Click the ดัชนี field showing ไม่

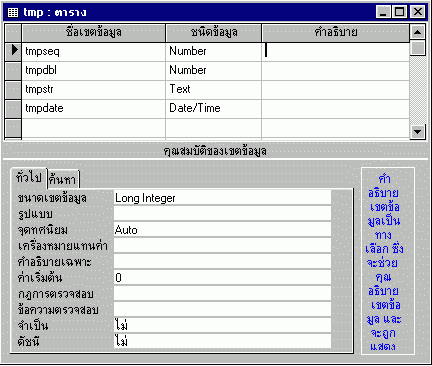222,342
